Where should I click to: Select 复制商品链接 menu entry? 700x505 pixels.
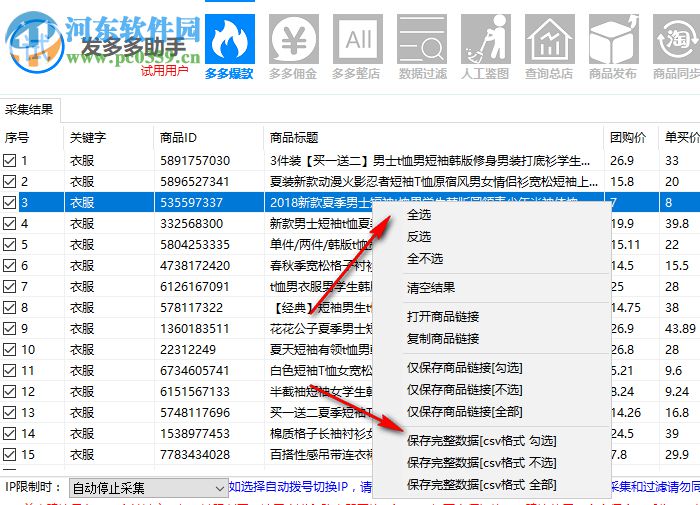(443, 338)
